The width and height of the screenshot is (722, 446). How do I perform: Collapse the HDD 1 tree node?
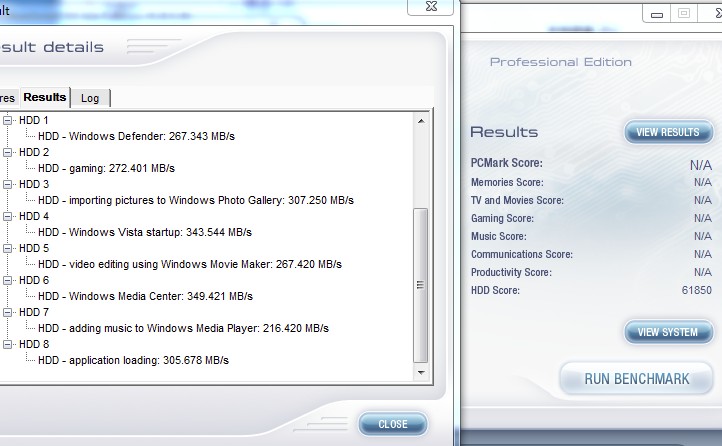[x=7, y=120]
